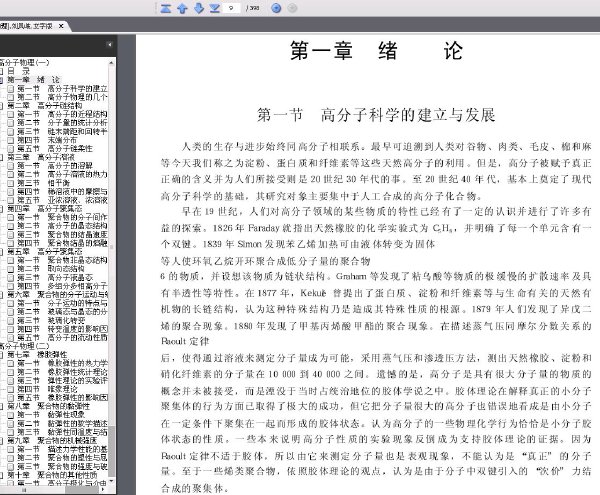Click bookmarks panel horizontal scroll-right arrow

[102, 490]
